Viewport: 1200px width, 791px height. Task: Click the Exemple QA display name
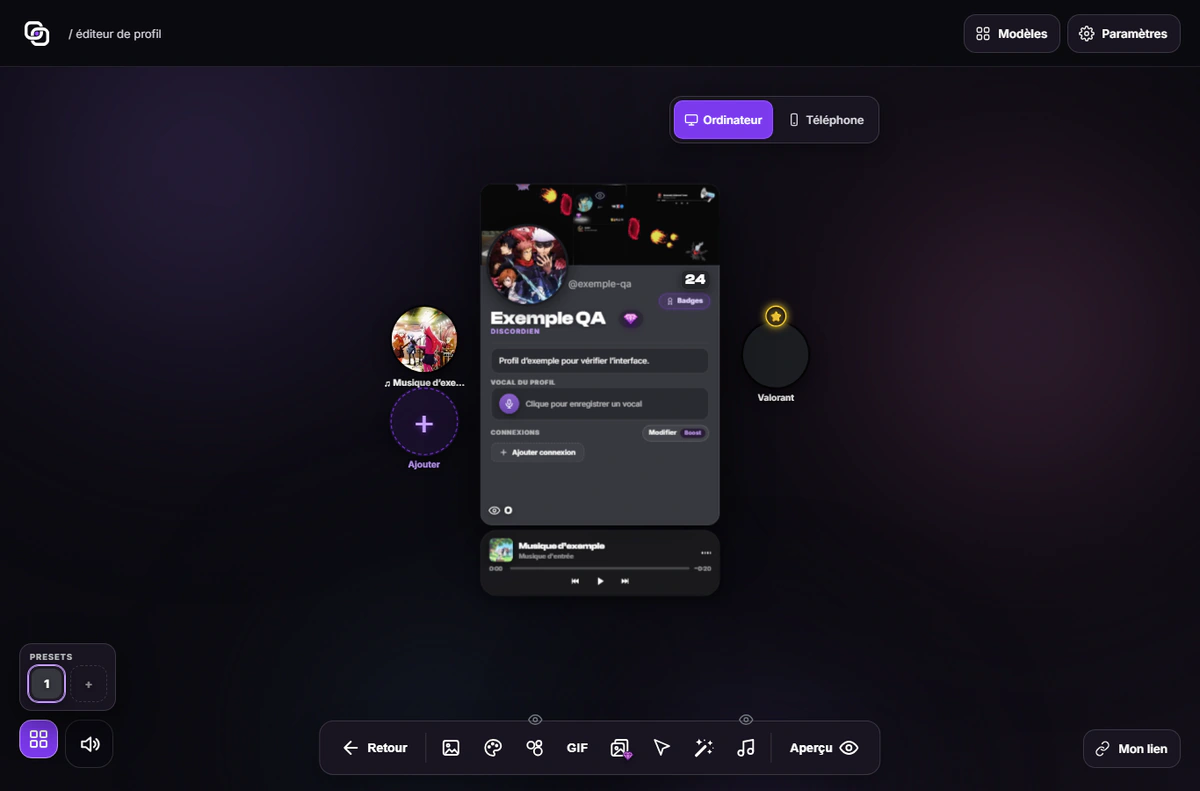tap(548, 318)
